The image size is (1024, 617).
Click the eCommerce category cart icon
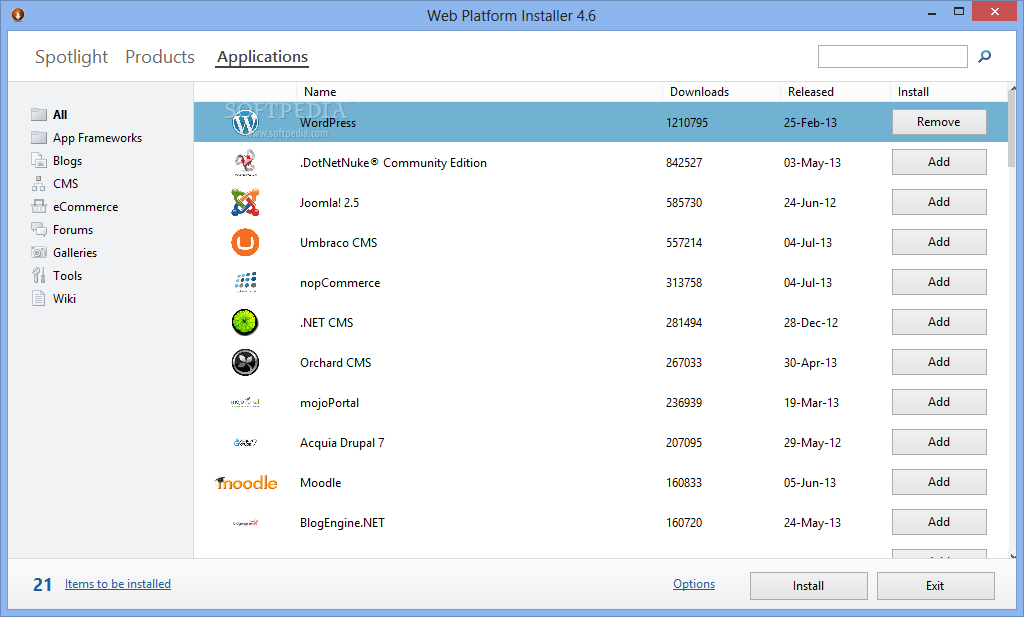tap(39, 206)
